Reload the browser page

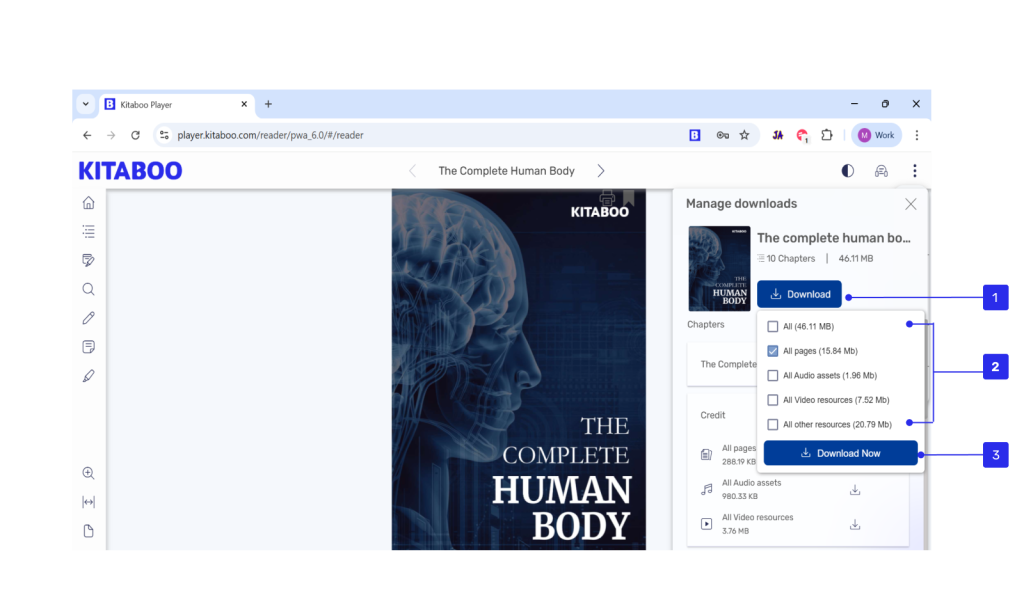click(135, 135)
